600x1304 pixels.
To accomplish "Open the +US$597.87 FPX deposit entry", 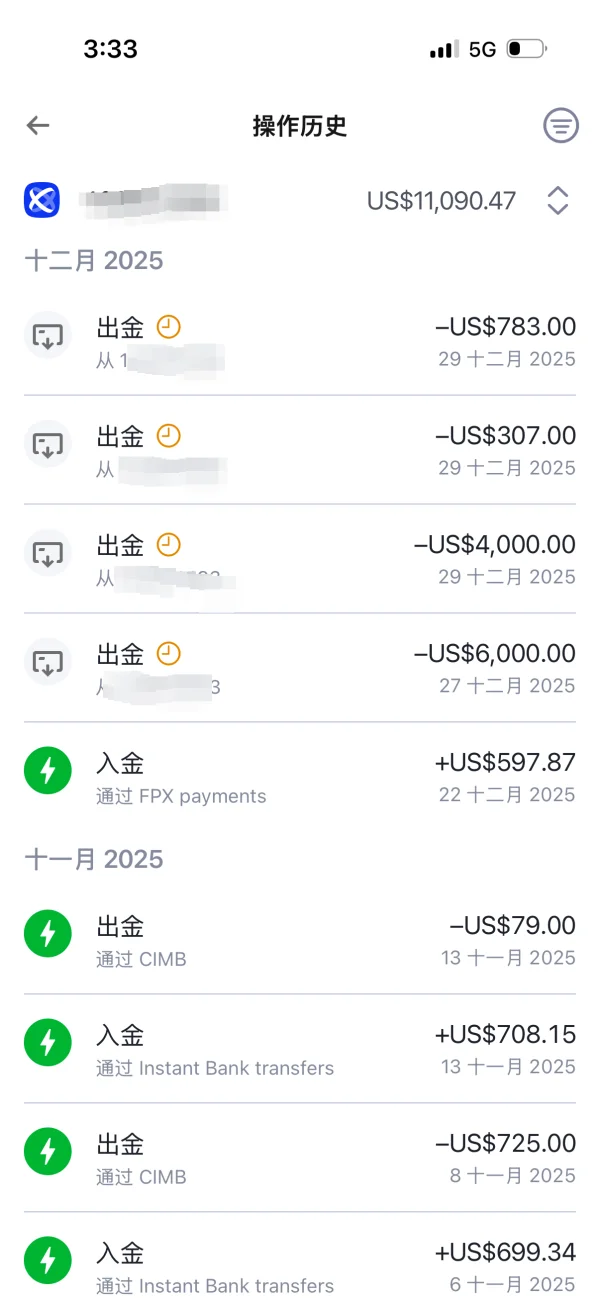I will pyautogui.click(x=300, y=778).
